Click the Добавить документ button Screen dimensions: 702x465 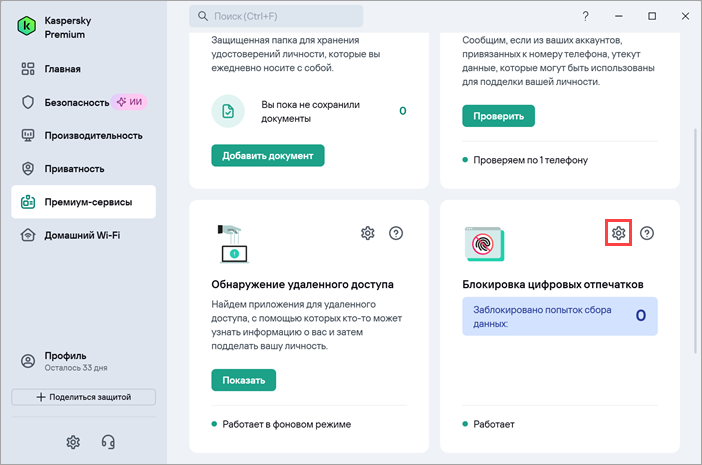[x=268, y=155]
